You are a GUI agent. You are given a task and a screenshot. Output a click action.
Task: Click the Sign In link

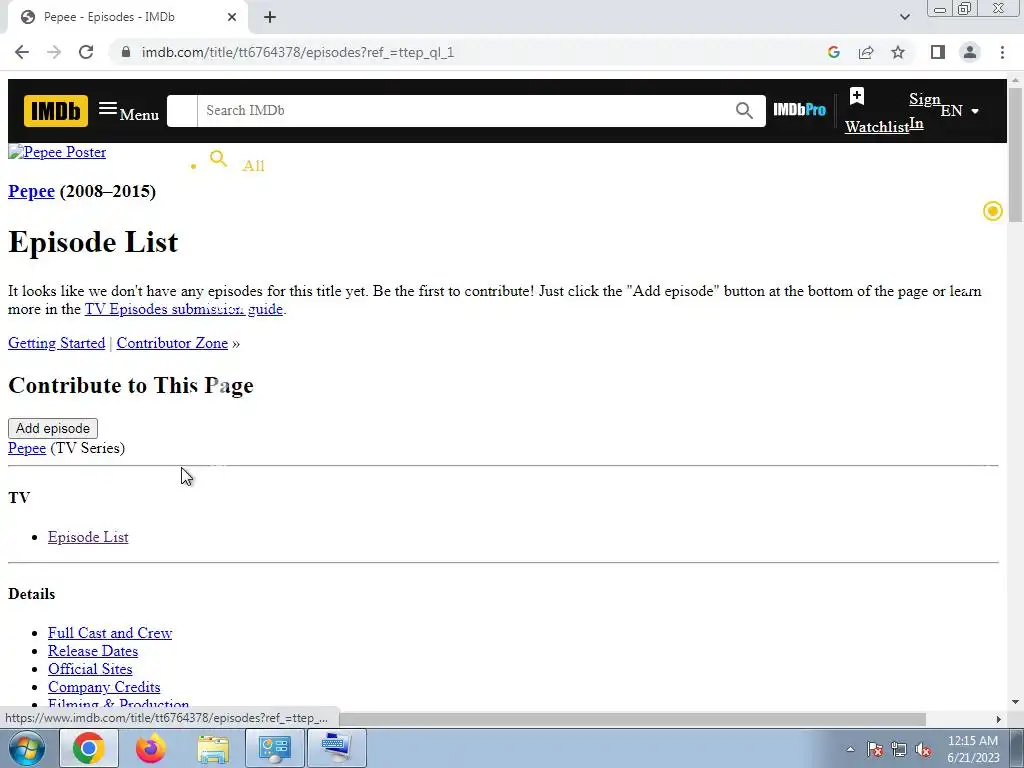923,111
